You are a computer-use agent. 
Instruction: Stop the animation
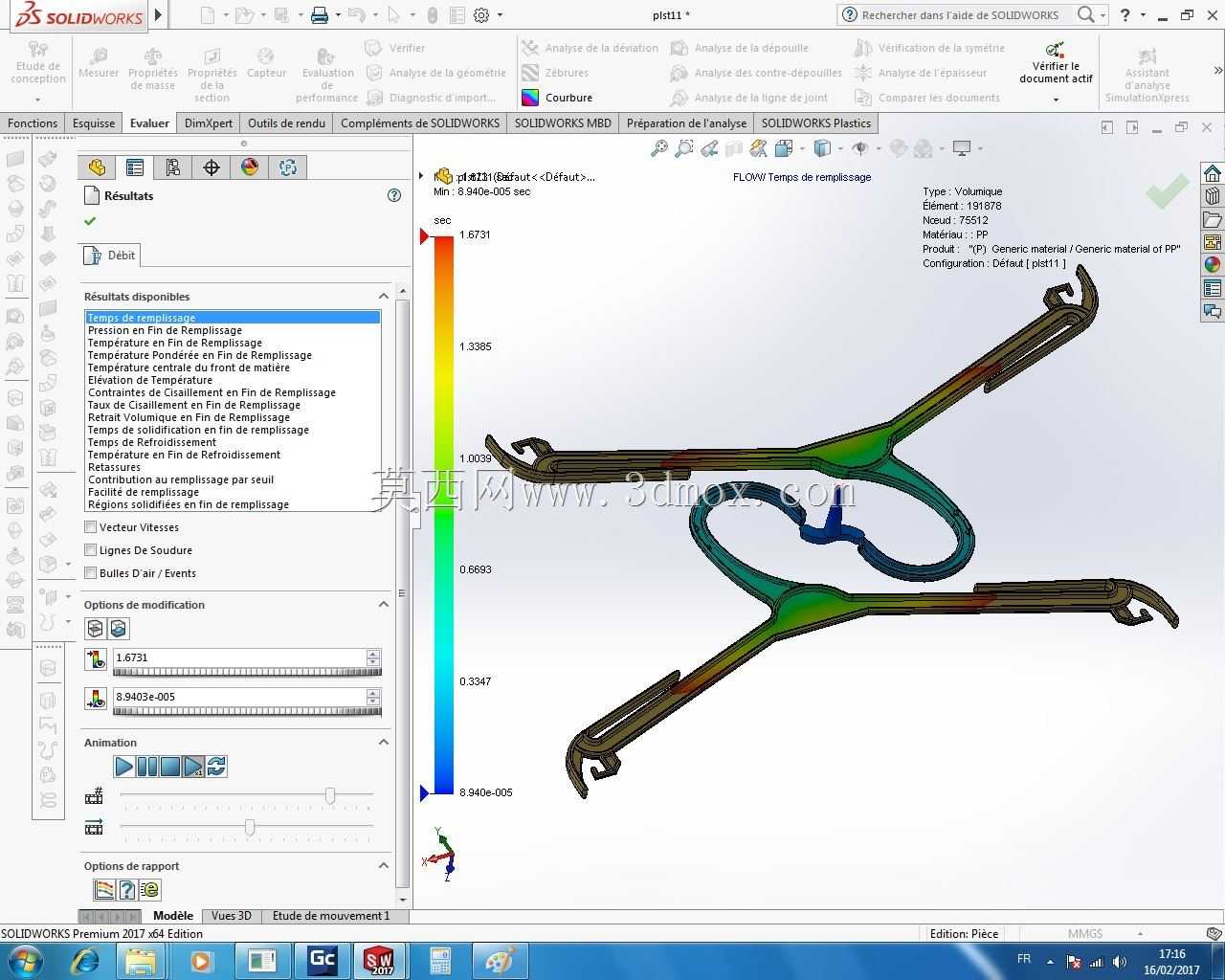[170, 767]
